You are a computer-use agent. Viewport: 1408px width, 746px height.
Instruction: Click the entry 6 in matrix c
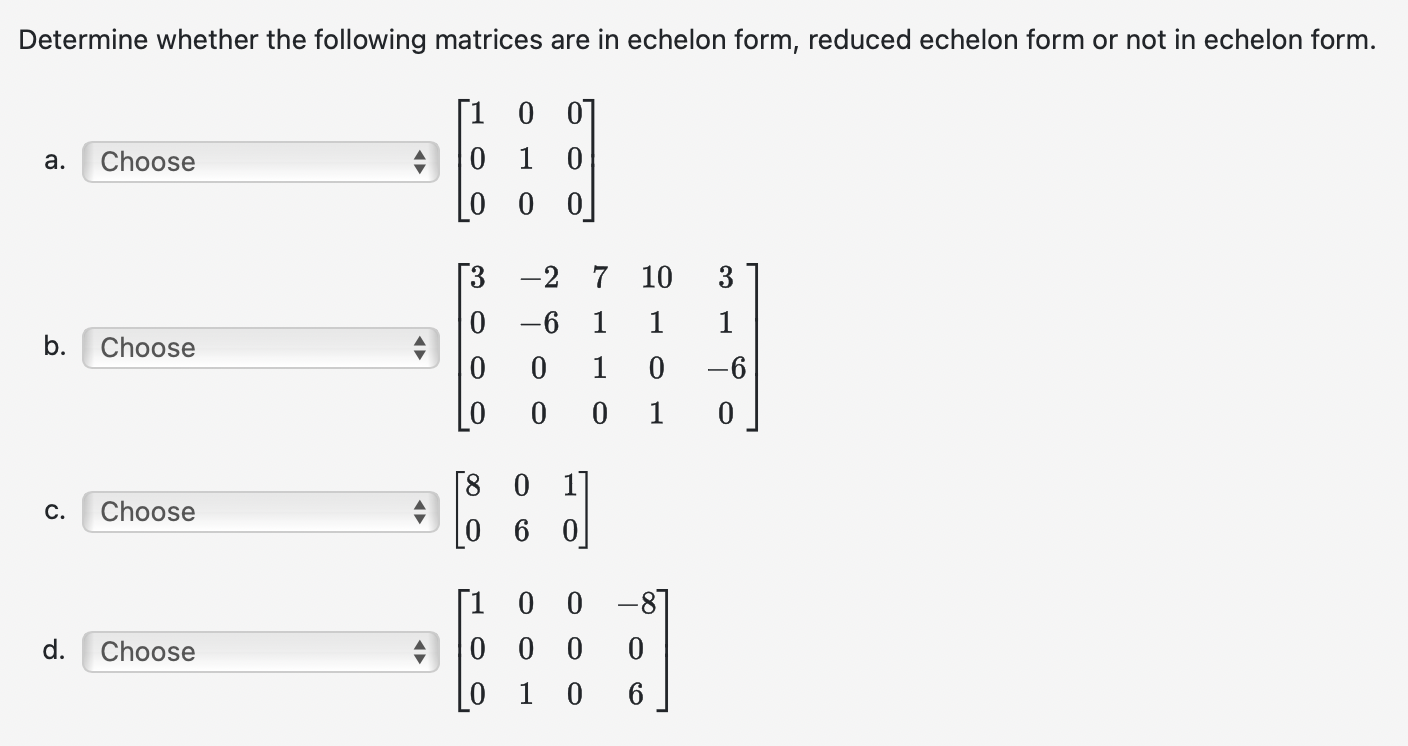[x=520, y=527]
